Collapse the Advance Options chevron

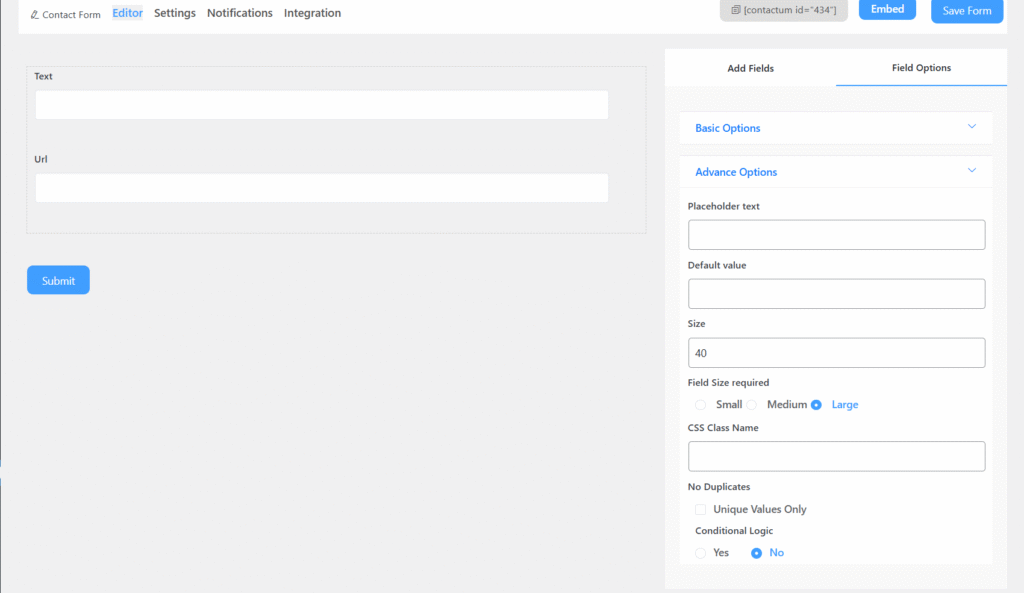click(971, 171)
